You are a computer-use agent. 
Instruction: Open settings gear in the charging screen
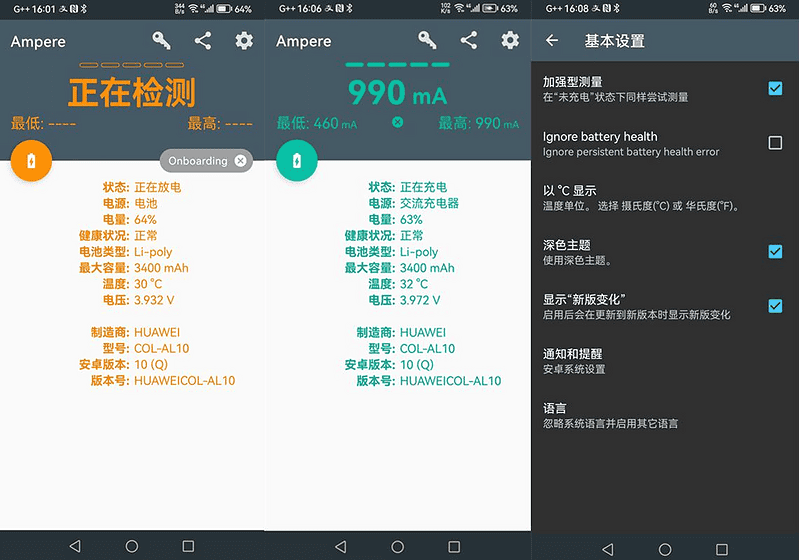point(510,40)
